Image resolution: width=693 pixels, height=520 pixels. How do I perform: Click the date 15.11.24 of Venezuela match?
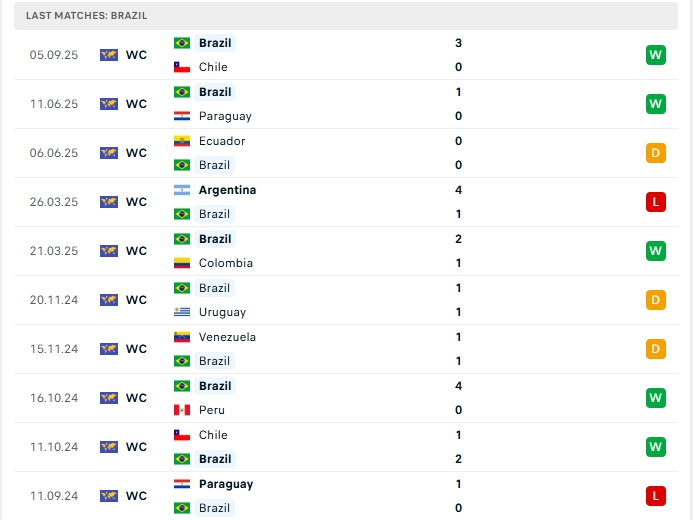54,349
